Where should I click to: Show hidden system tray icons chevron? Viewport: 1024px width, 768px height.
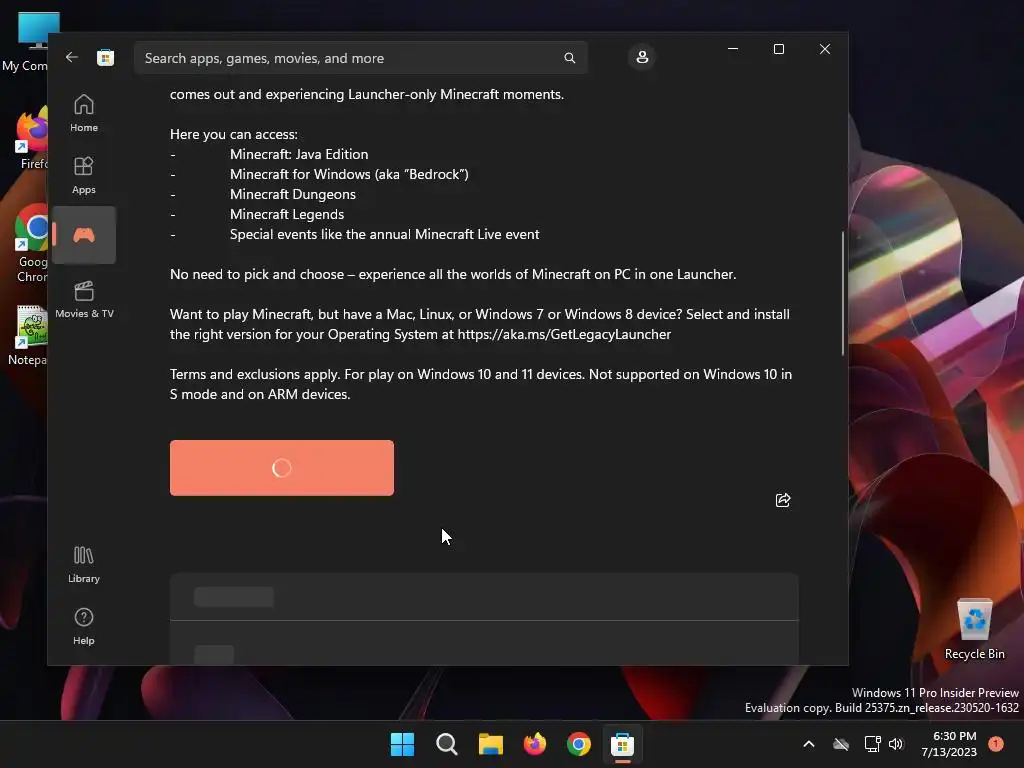[808, 744]
